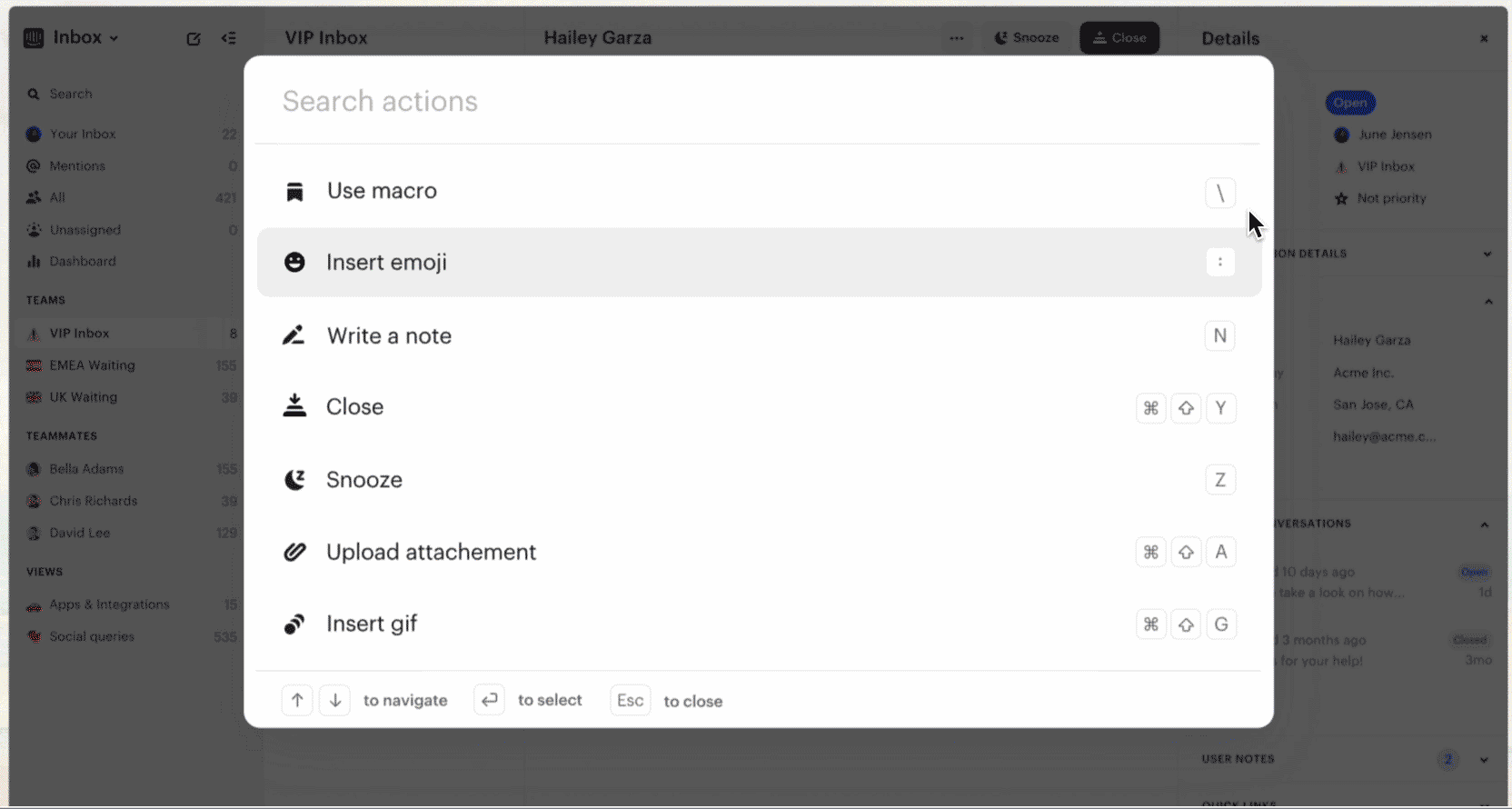This screenshot has height=809, width=1512.
Task: Select the Use macro bookmark icon
Action: coord(294,192)
